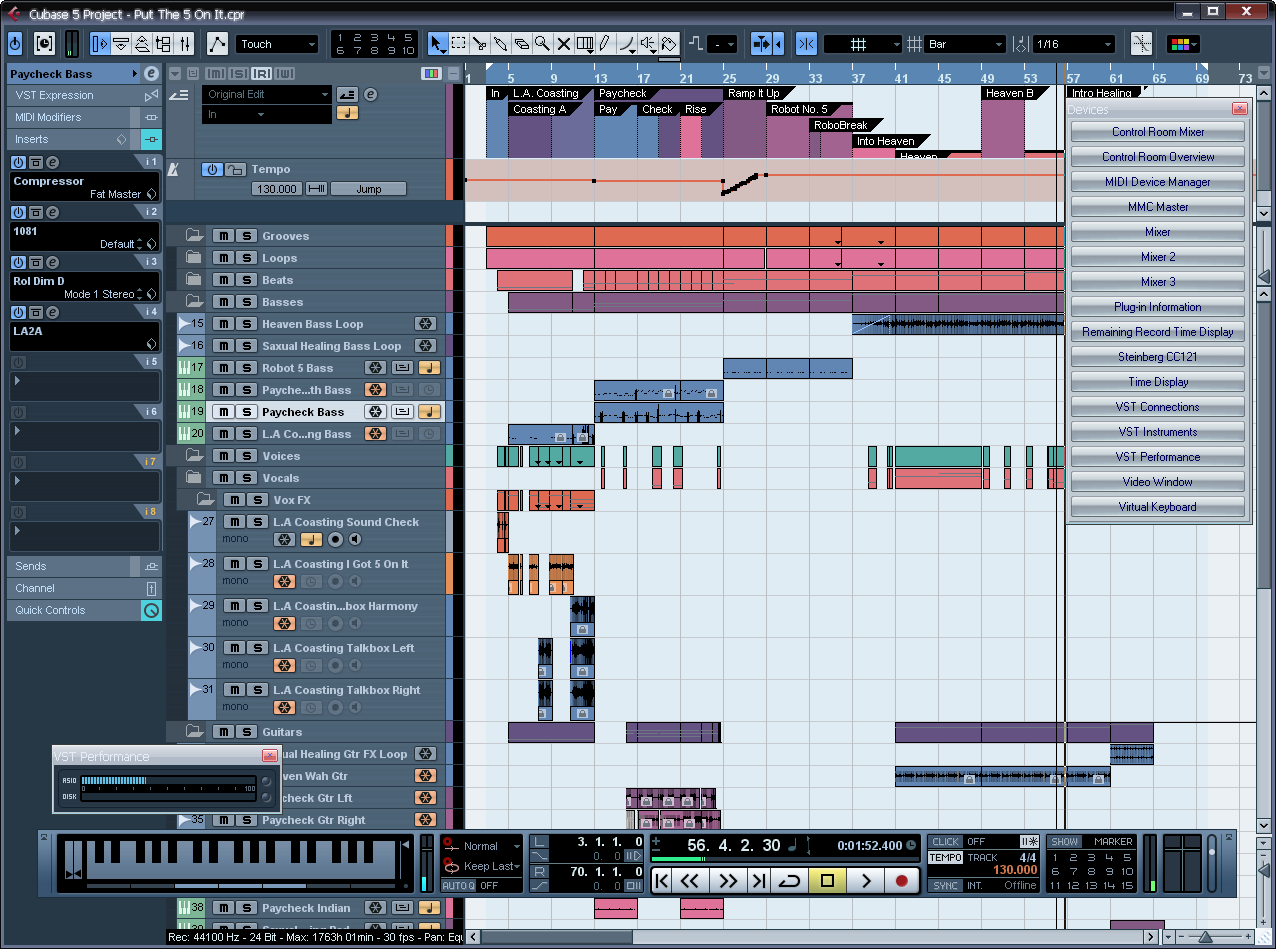Click the Quick Controls power icon
This screenshot has height=949, width=1276.
pyautogui.click(x=151, y=610)
